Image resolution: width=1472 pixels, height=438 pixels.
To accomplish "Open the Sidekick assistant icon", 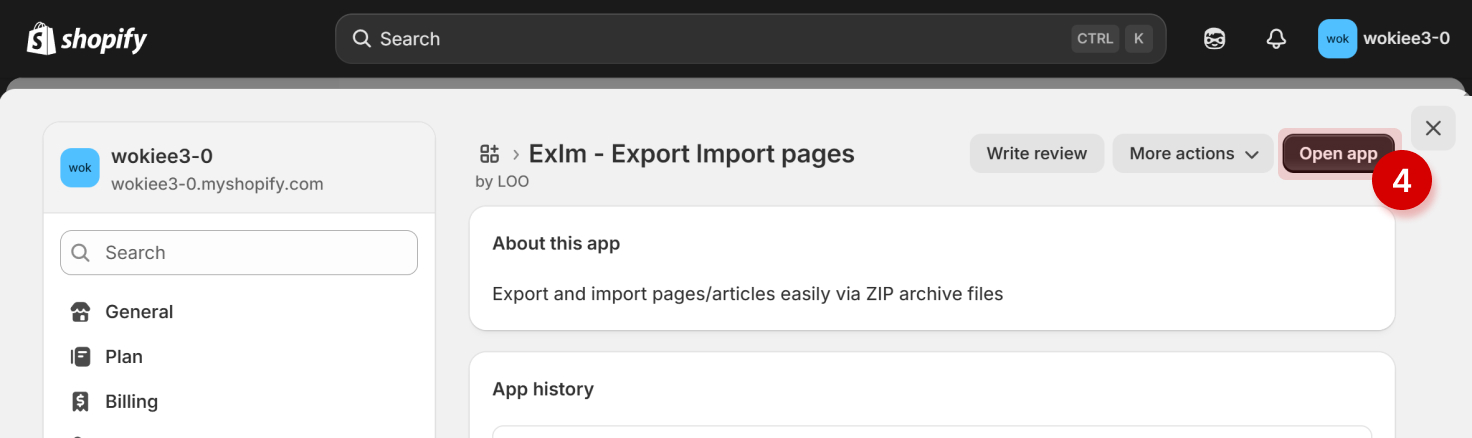I will (1214, 39).
